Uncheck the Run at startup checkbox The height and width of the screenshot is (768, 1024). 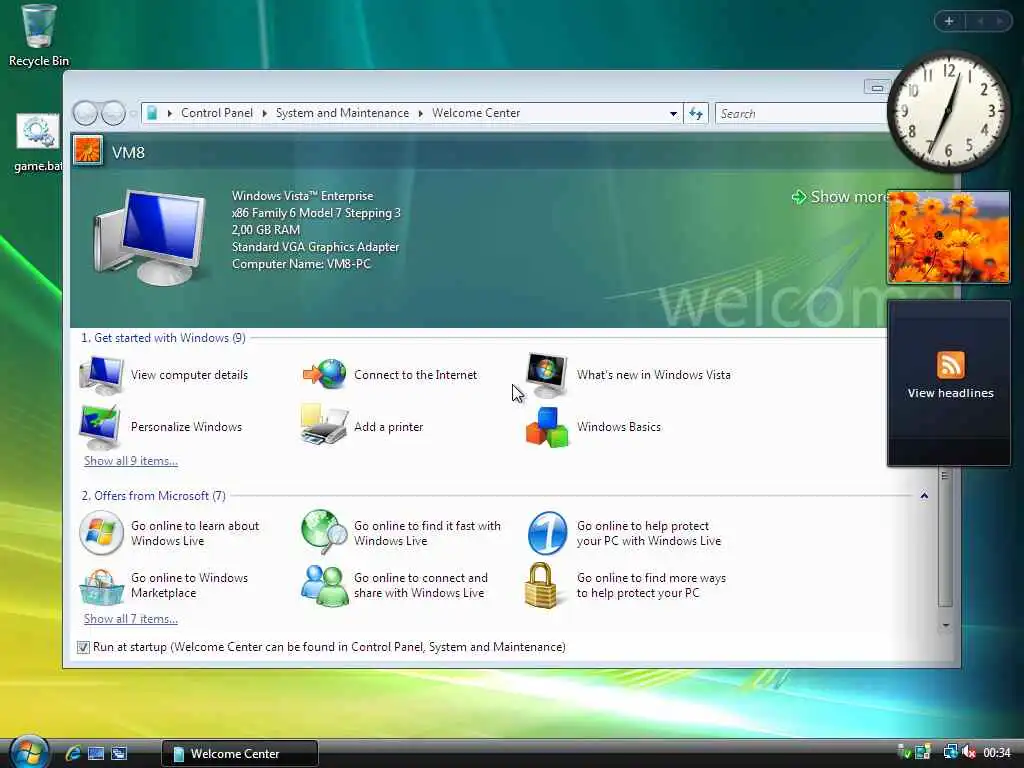point(83,647)
